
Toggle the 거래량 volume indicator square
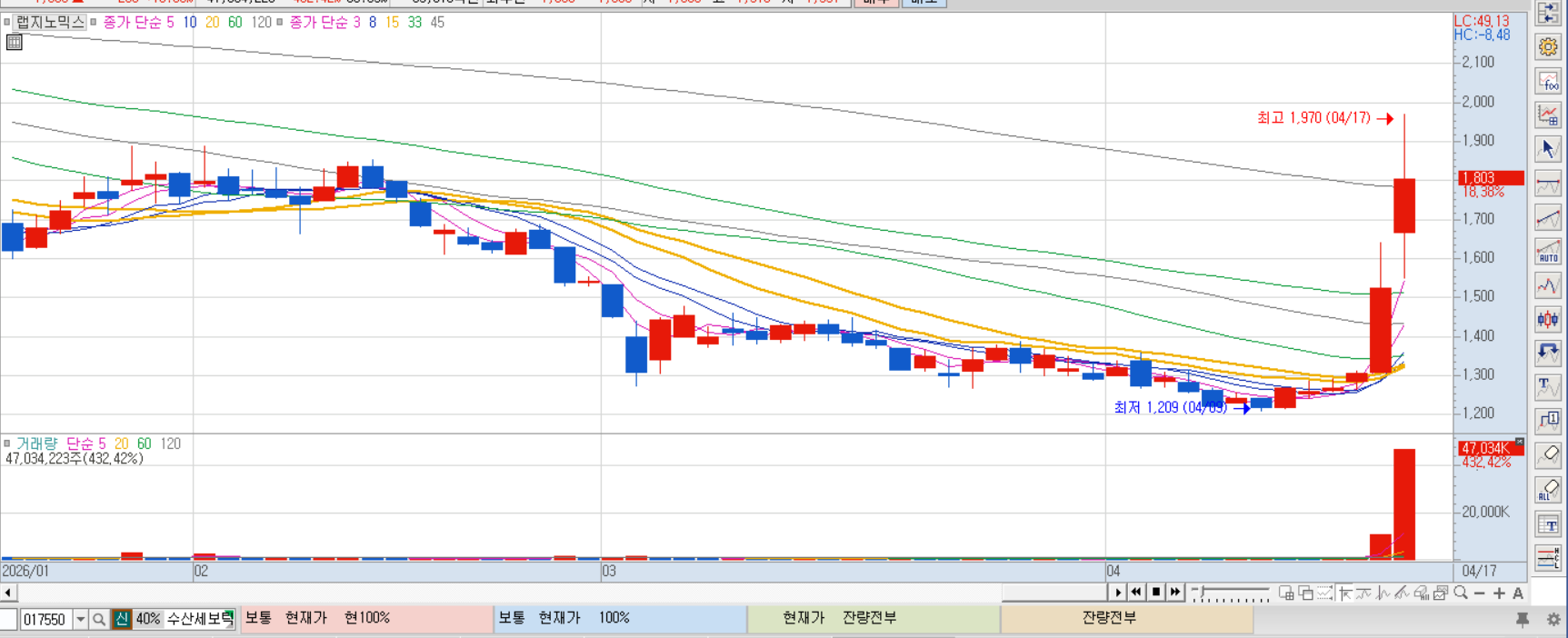[x=6, y=444]
